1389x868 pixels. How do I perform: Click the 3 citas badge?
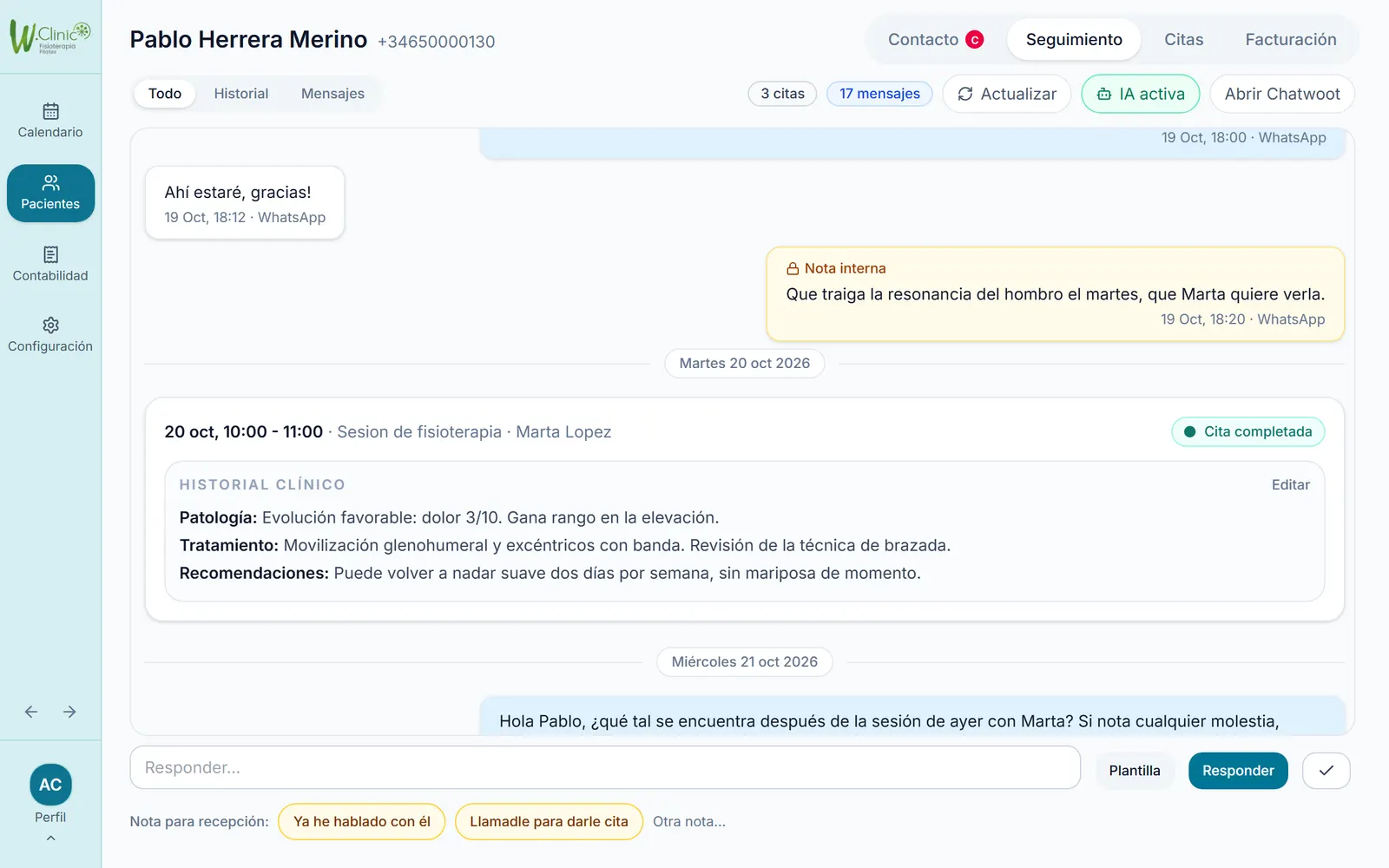pos(782,94)
